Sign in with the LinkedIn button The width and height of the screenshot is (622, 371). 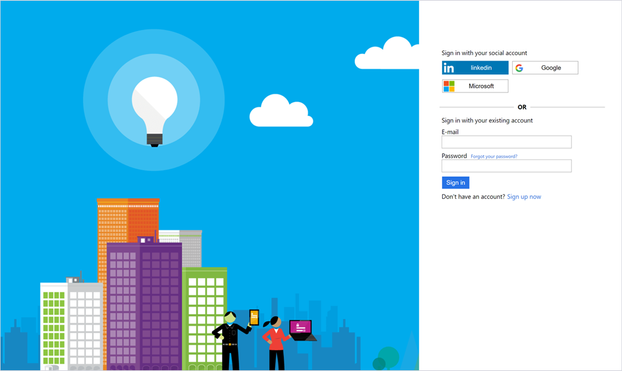[475, 68]
